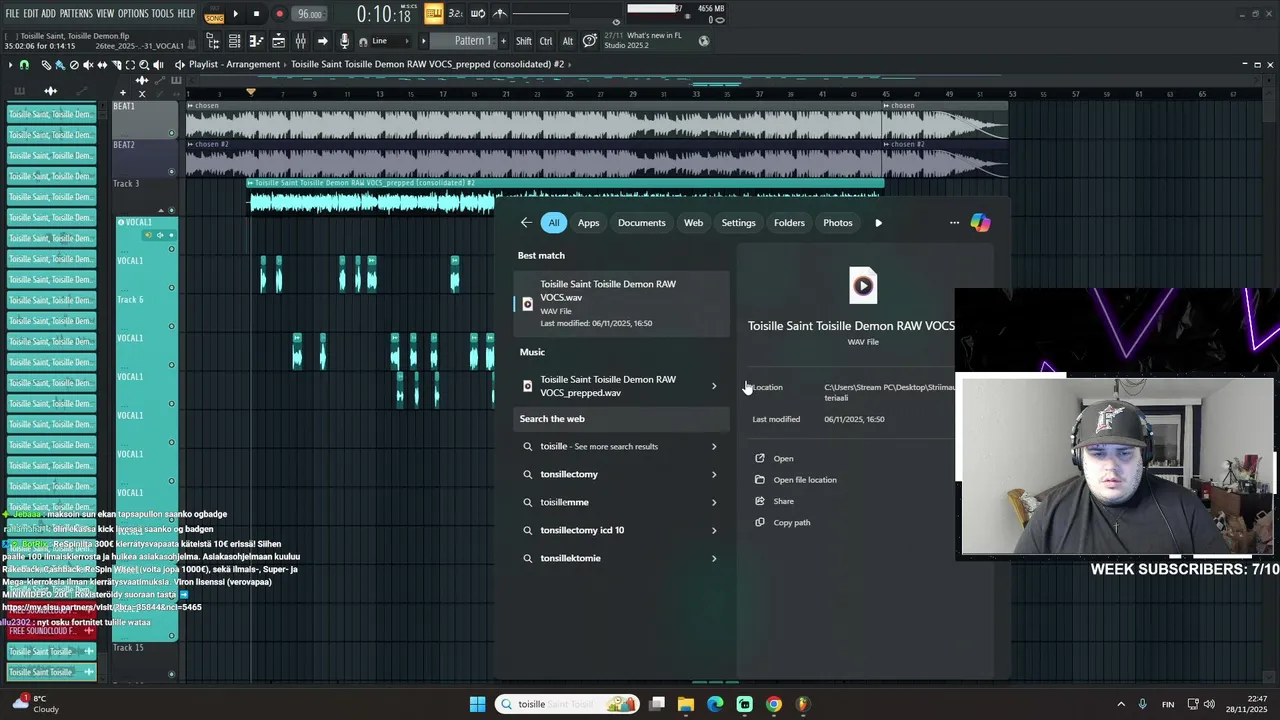
Task: Open search options three-dots menu
Action: (x=954, y=223)
